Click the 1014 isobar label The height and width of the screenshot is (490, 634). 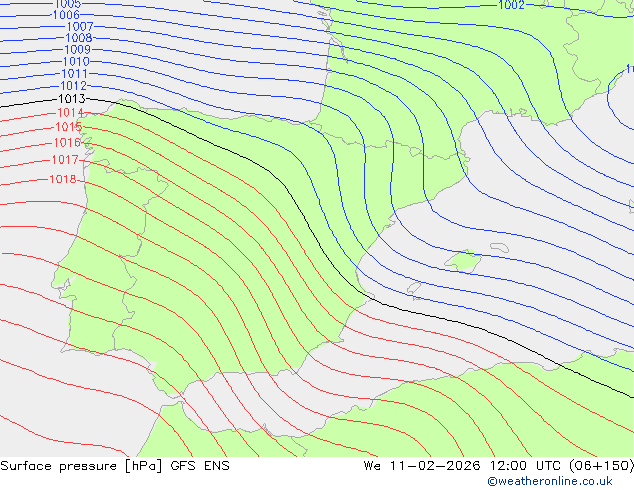[x=71, y=112]
